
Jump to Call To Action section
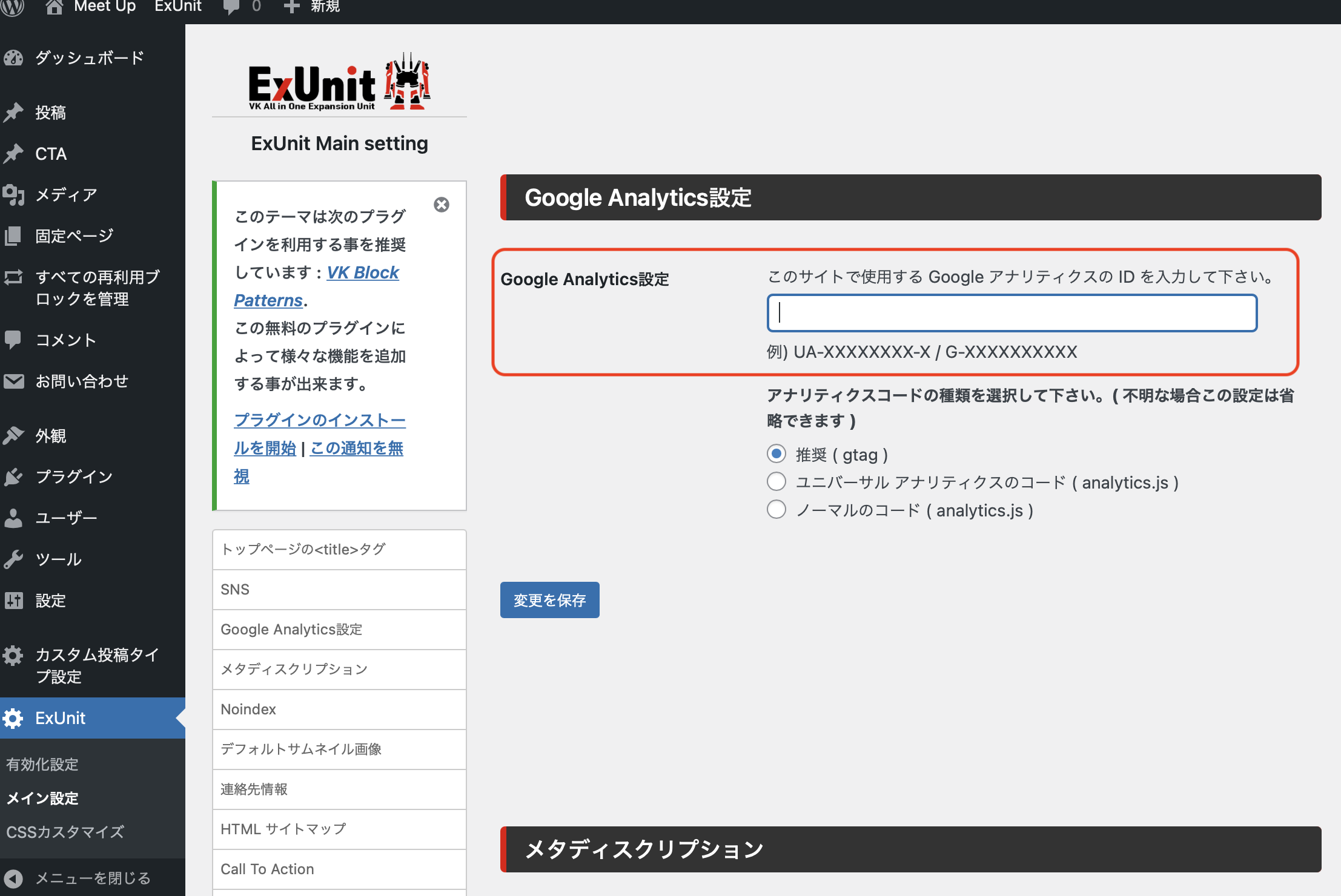pos(339,869)
